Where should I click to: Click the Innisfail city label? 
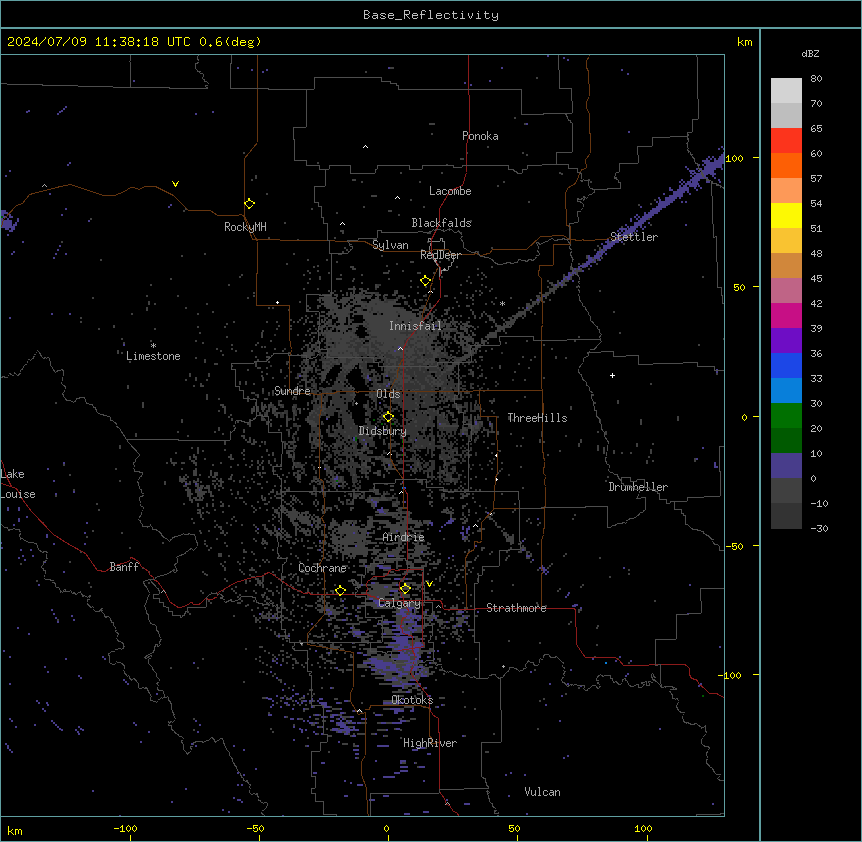pos(415,326)
